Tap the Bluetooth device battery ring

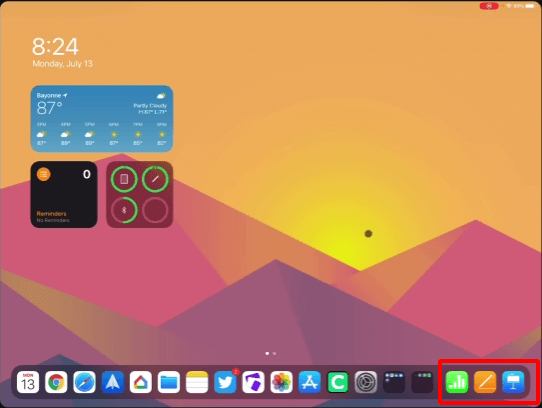[124, 210]
